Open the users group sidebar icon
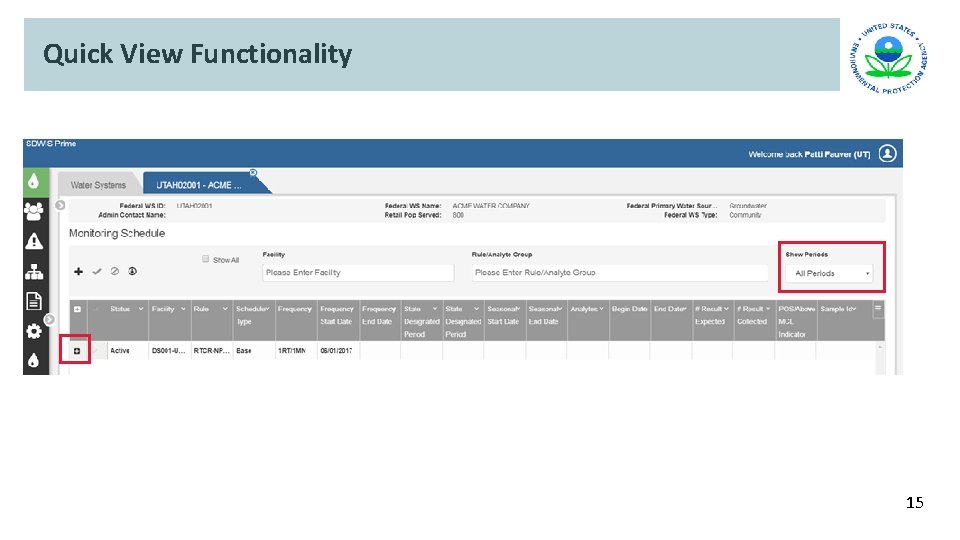The height and width of the screenshot is (540, 960). tap(34, 211)
